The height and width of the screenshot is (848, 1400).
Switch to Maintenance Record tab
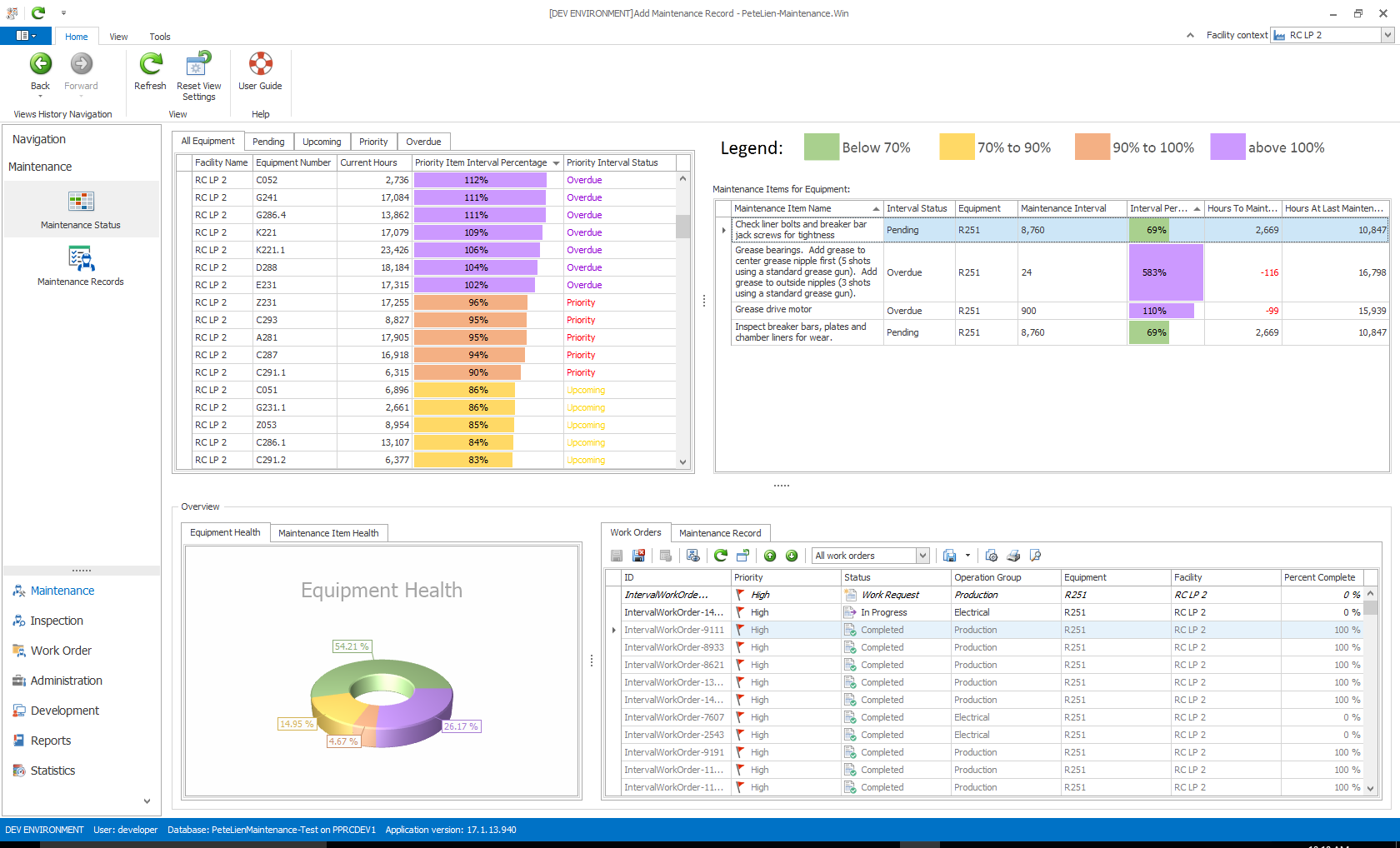point(720,533)
